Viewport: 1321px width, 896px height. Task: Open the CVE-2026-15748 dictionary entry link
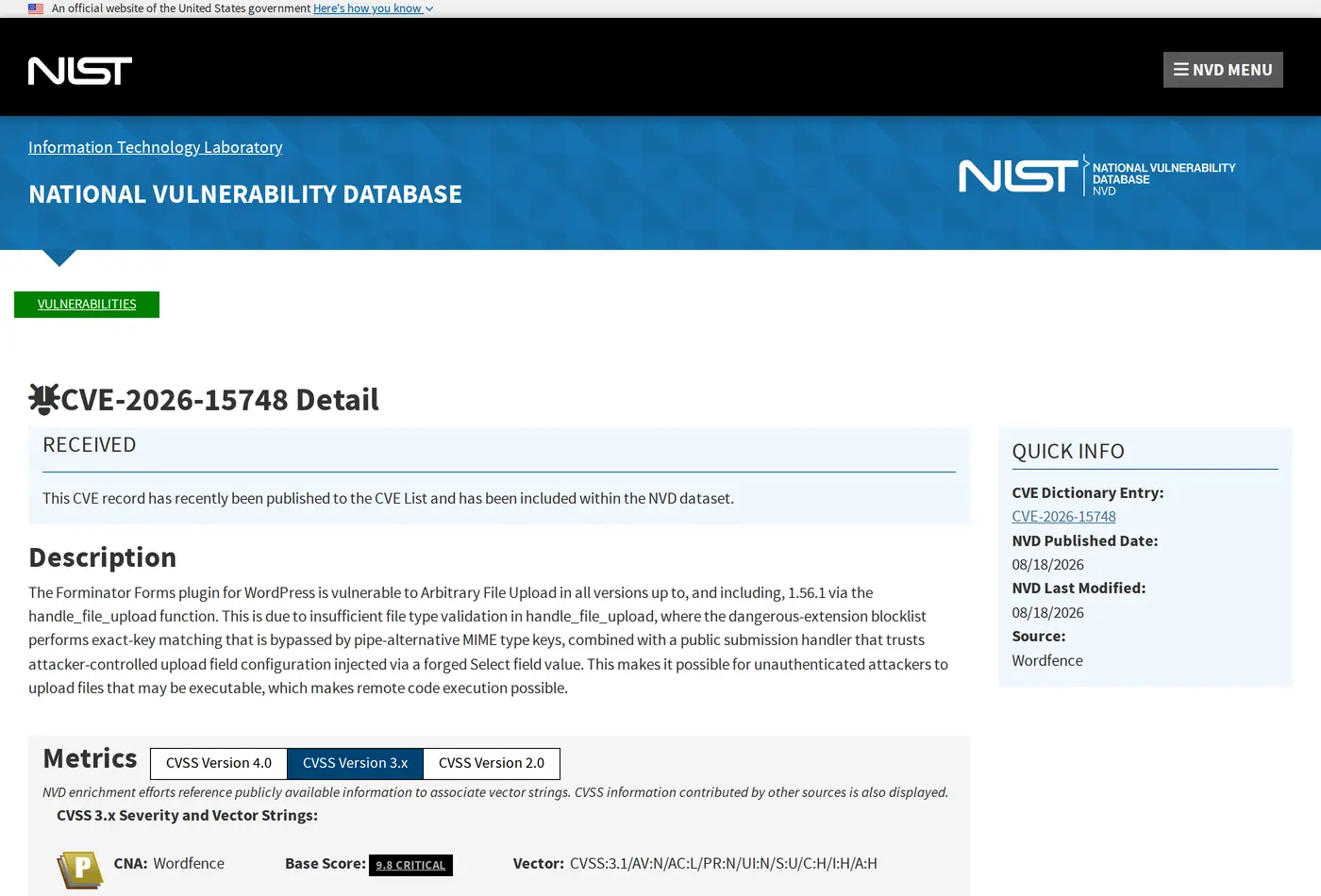click(1063, 517)
